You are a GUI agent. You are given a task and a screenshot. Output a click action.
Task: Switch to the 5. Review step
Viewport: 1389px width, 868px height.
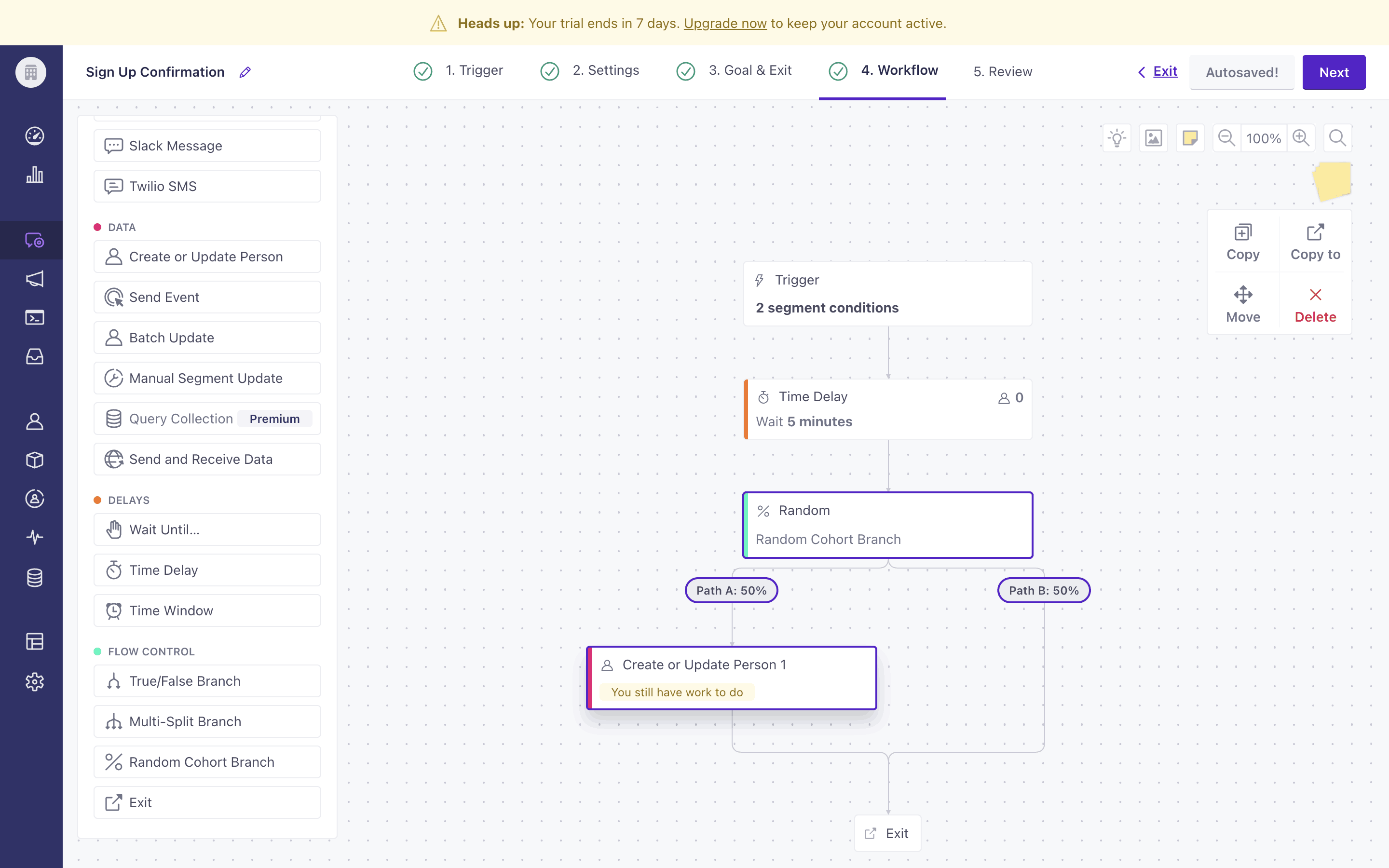click(1002, 72)
